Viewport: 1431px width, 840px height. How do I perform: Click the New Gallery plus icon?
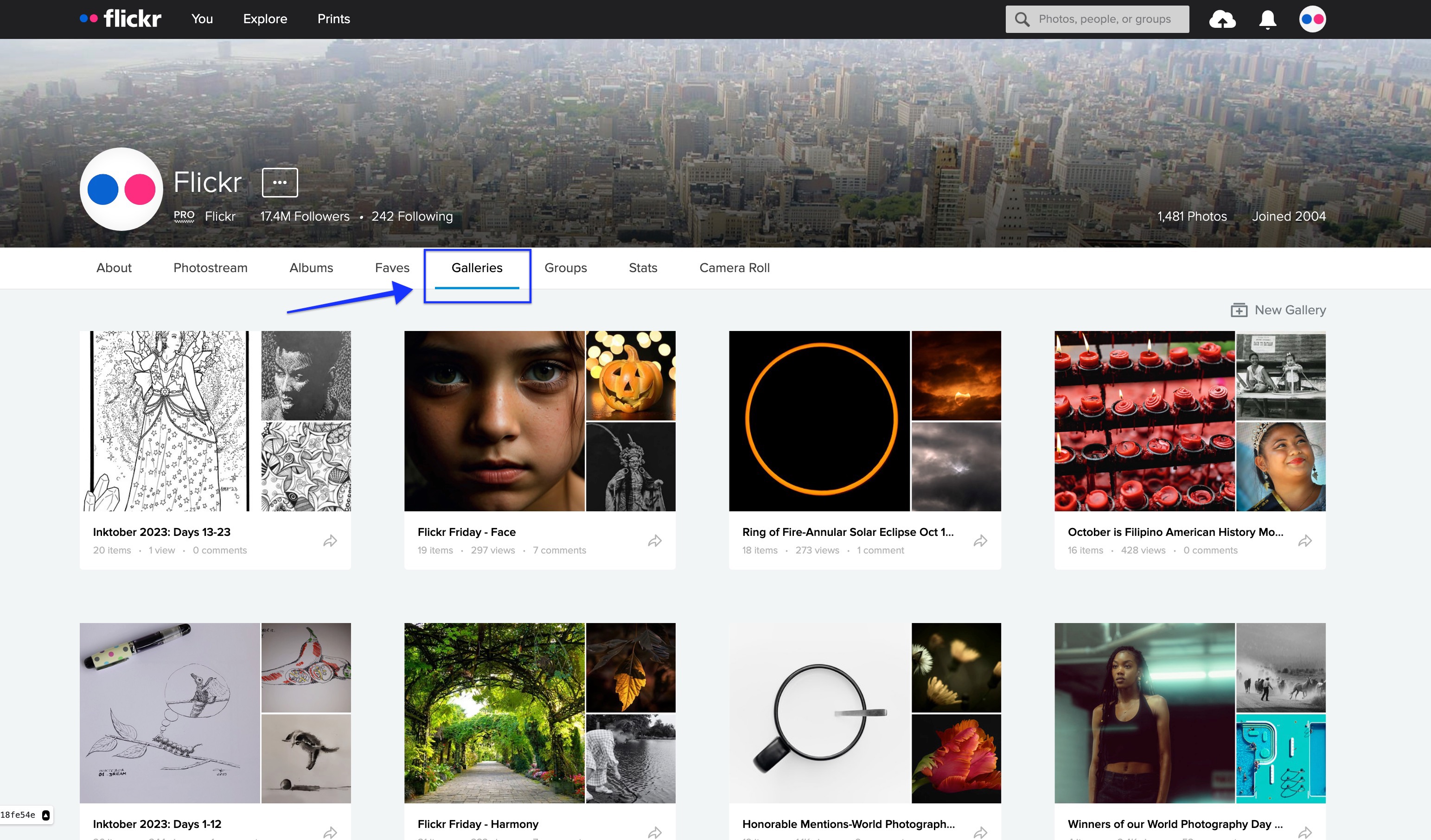1239,310
